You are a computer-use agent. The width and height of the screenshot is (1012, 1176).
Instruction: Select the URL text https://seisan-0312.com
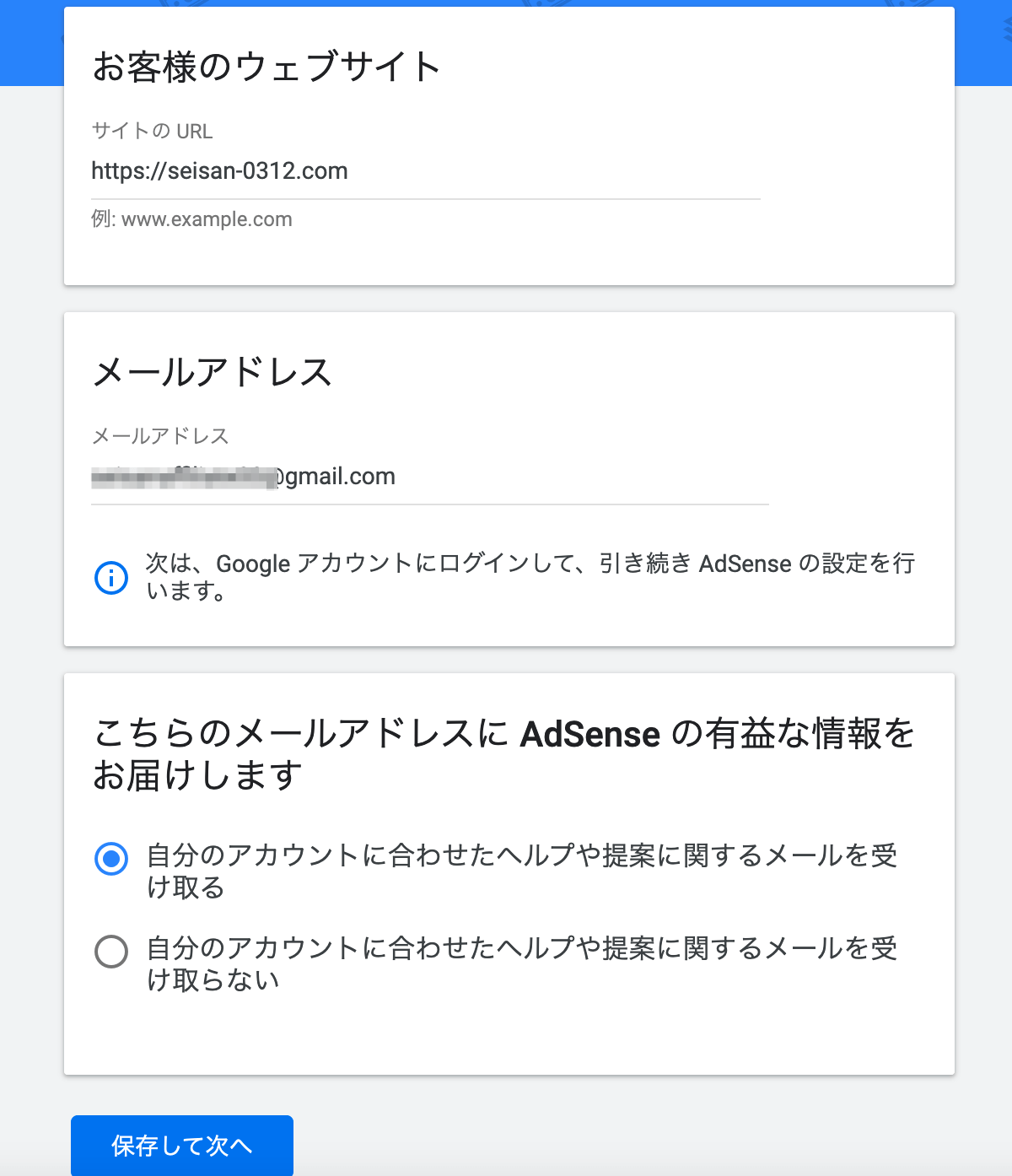[x=220, y=172]
